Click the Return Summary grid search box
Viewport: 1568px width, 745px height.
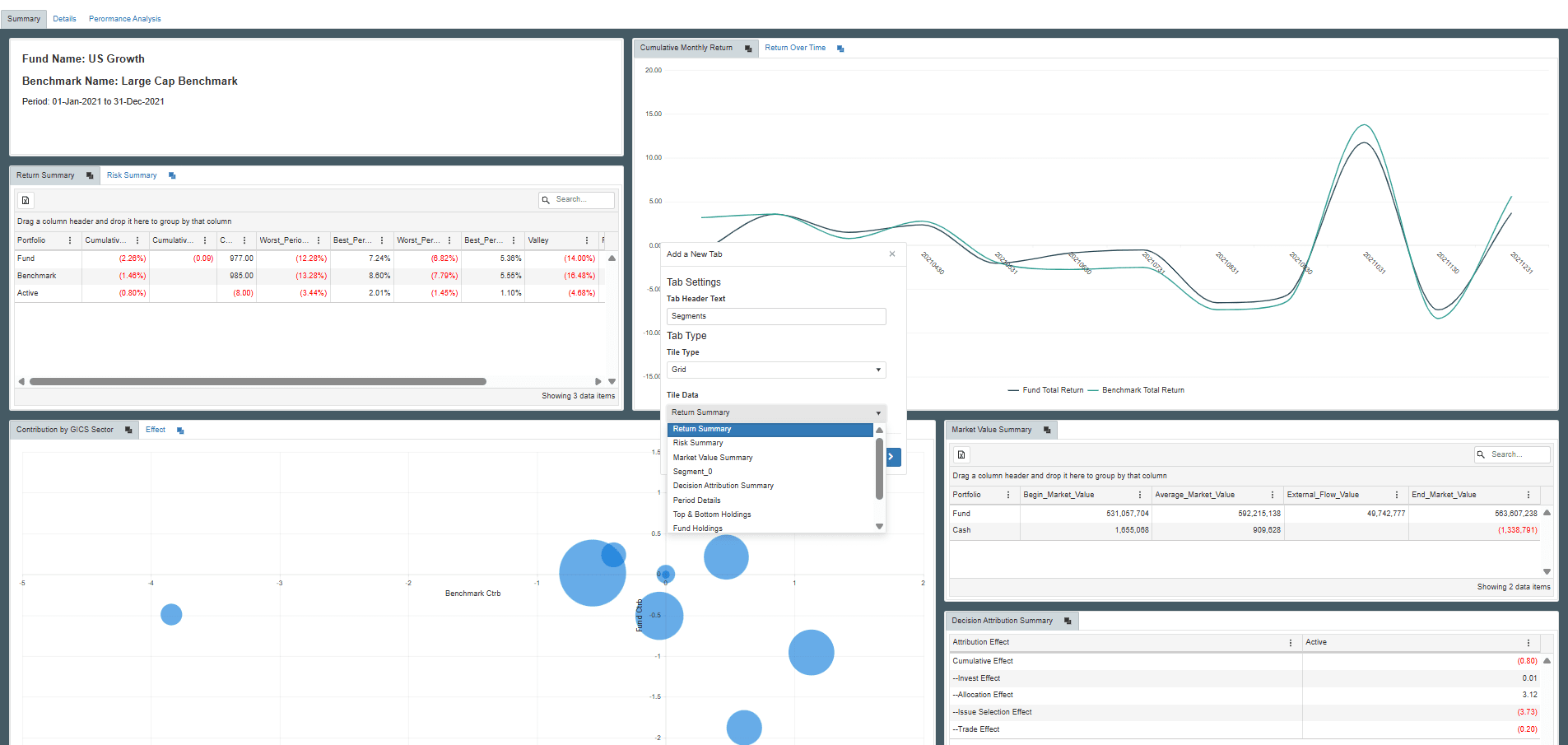pos(576,200)
